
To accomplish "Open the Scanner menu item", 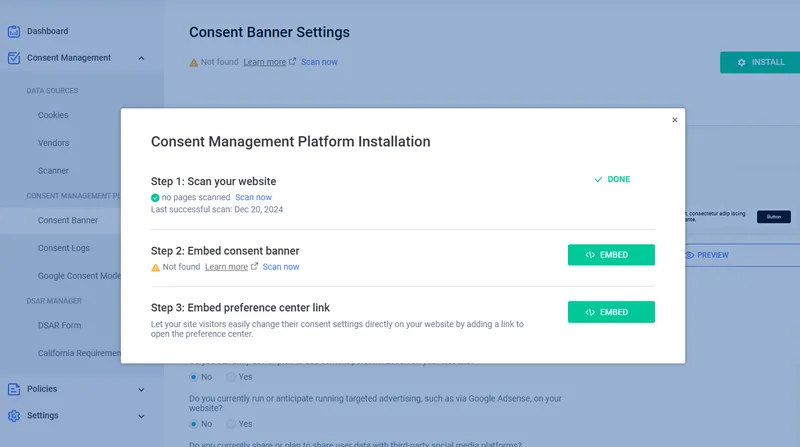I will pyautogui.click(x=53, y=171).
